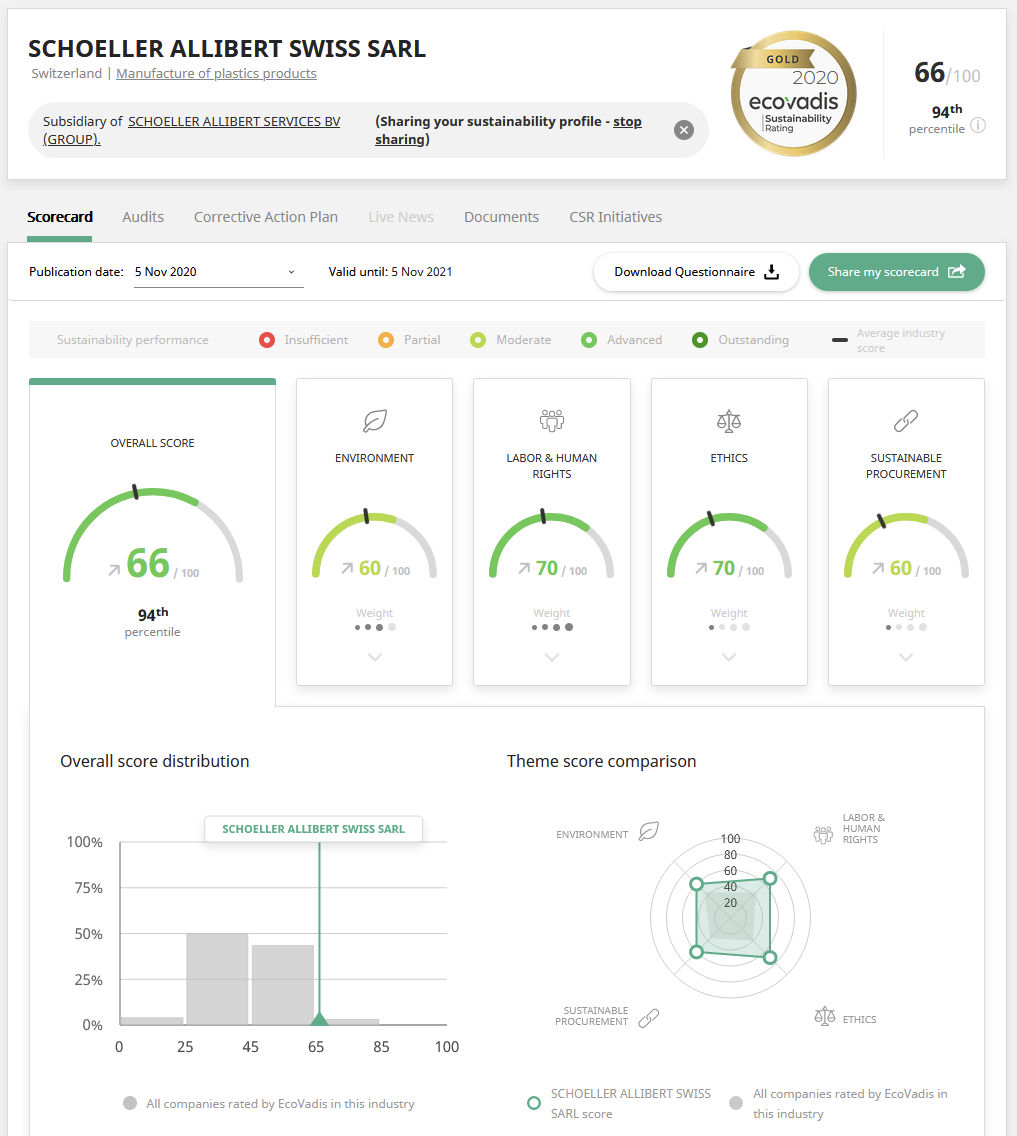Open the SCHOELLER ALLIBERT SERVICES BV (GROUP) link
1017x1136 pixels.
pyautogui.click(x=191, y=130)
